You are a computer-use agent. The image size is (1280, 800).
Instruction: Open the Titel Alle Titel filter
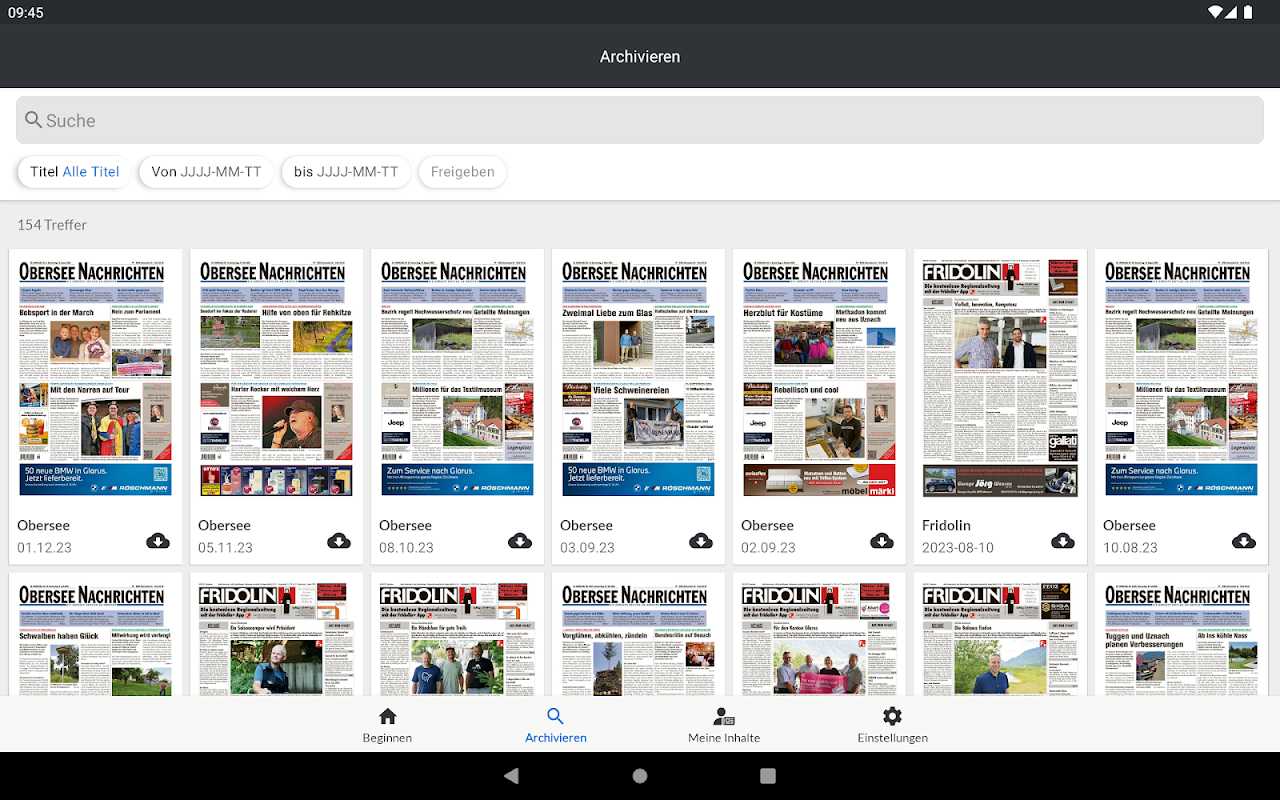[75, 172]
